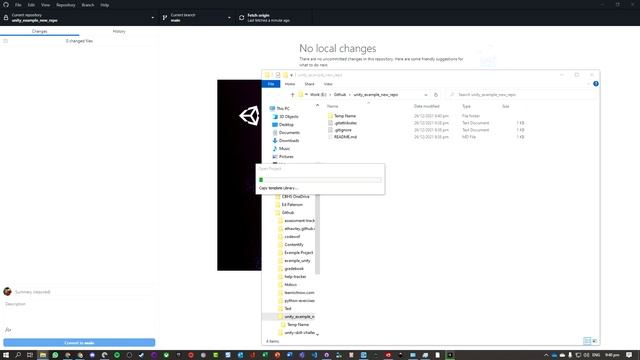Sort by Date modified column header

click(x=427, y=106)
